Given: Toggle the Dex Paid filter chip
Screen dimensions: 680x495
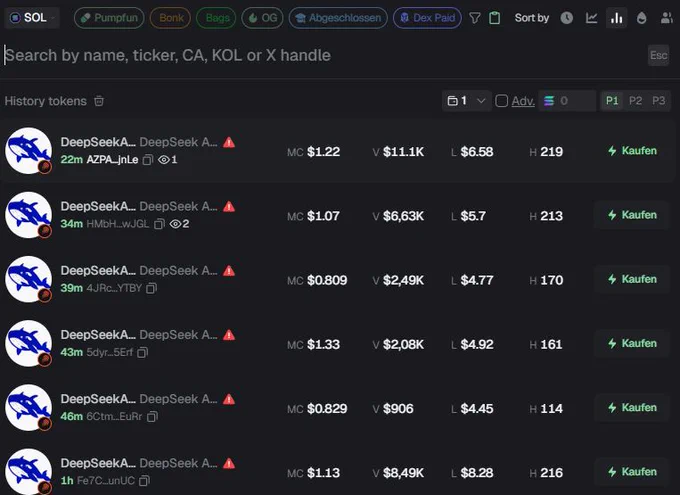Looking at the screenshot, I should click(x=427, y=18).
